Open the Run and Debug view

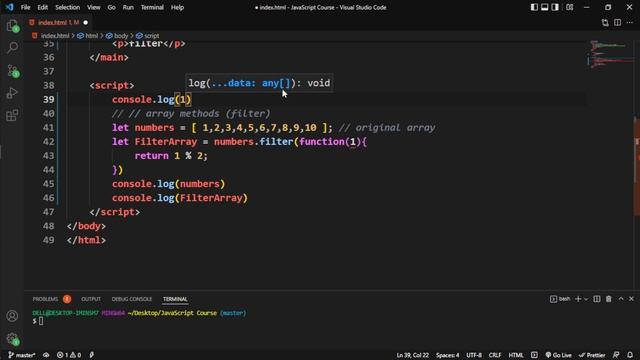point(12,93)
